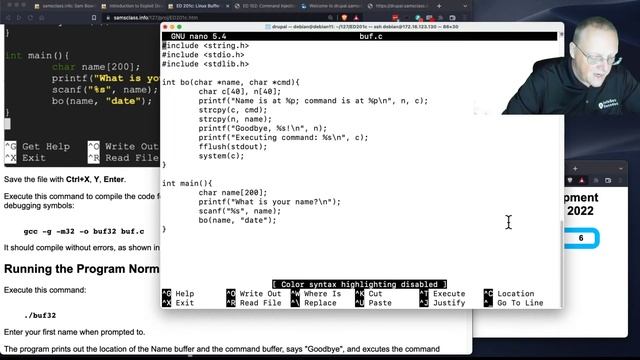
Task: Click the browser forward arrow button
Action: tap(19, 18)
